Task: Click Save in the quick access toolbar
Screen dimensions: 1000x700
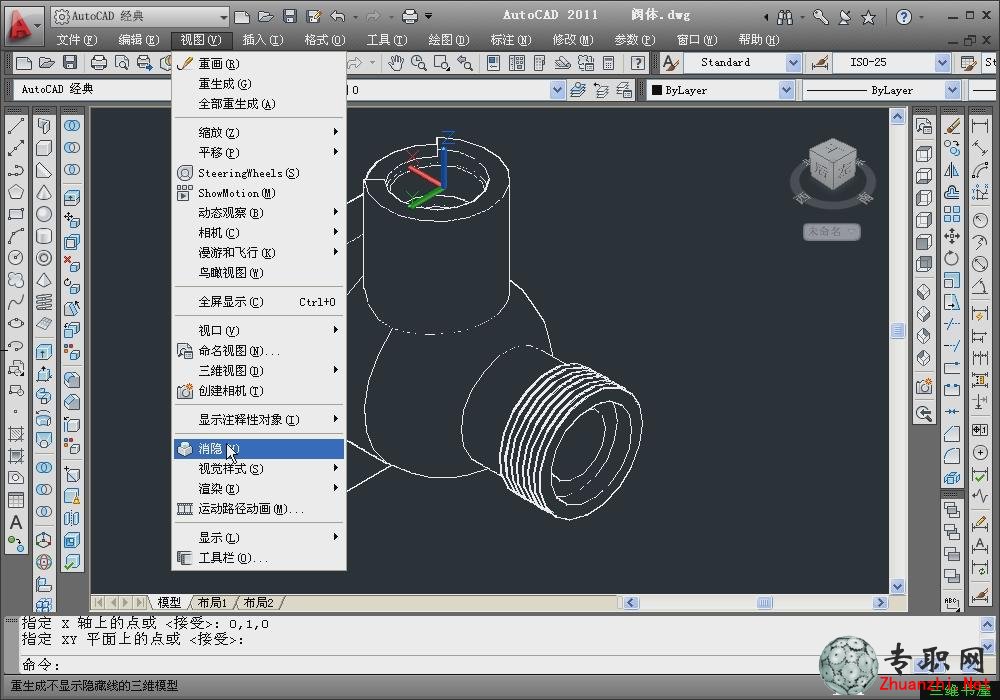Action: coord(290,17)
